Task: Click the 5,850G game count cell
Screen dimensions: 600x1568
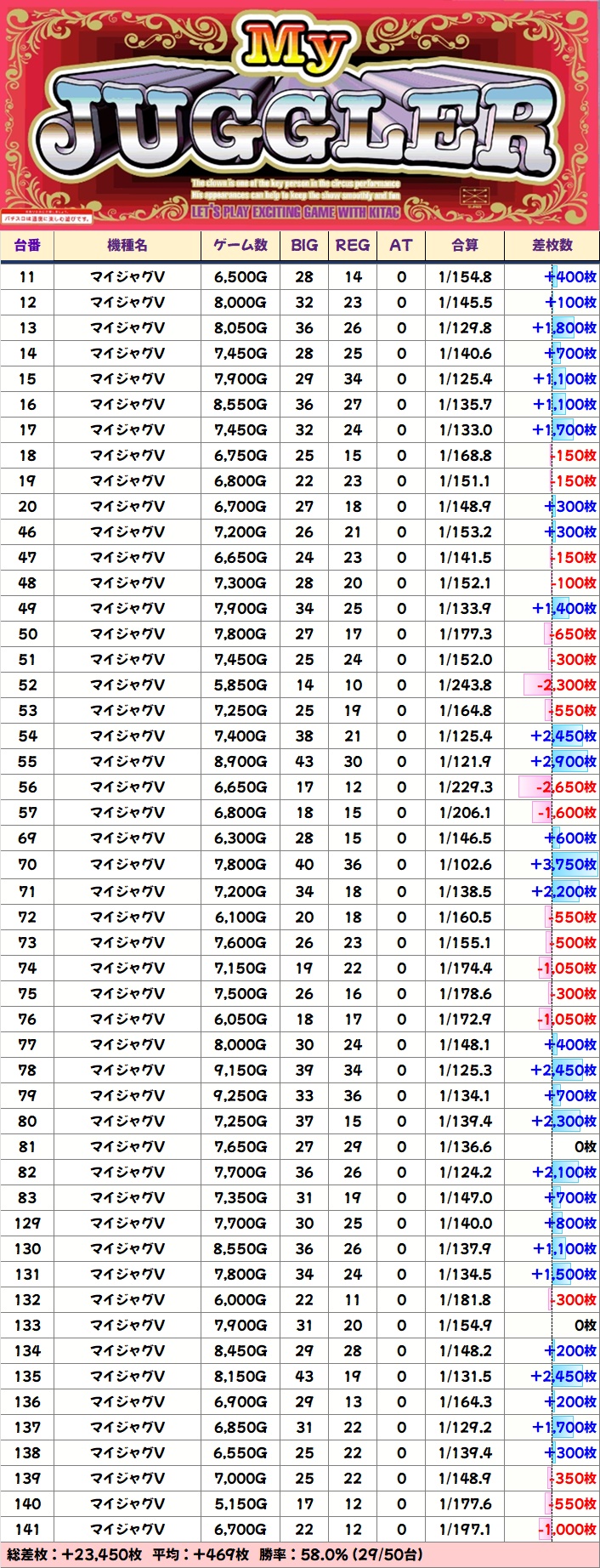Action: (241, 685)
